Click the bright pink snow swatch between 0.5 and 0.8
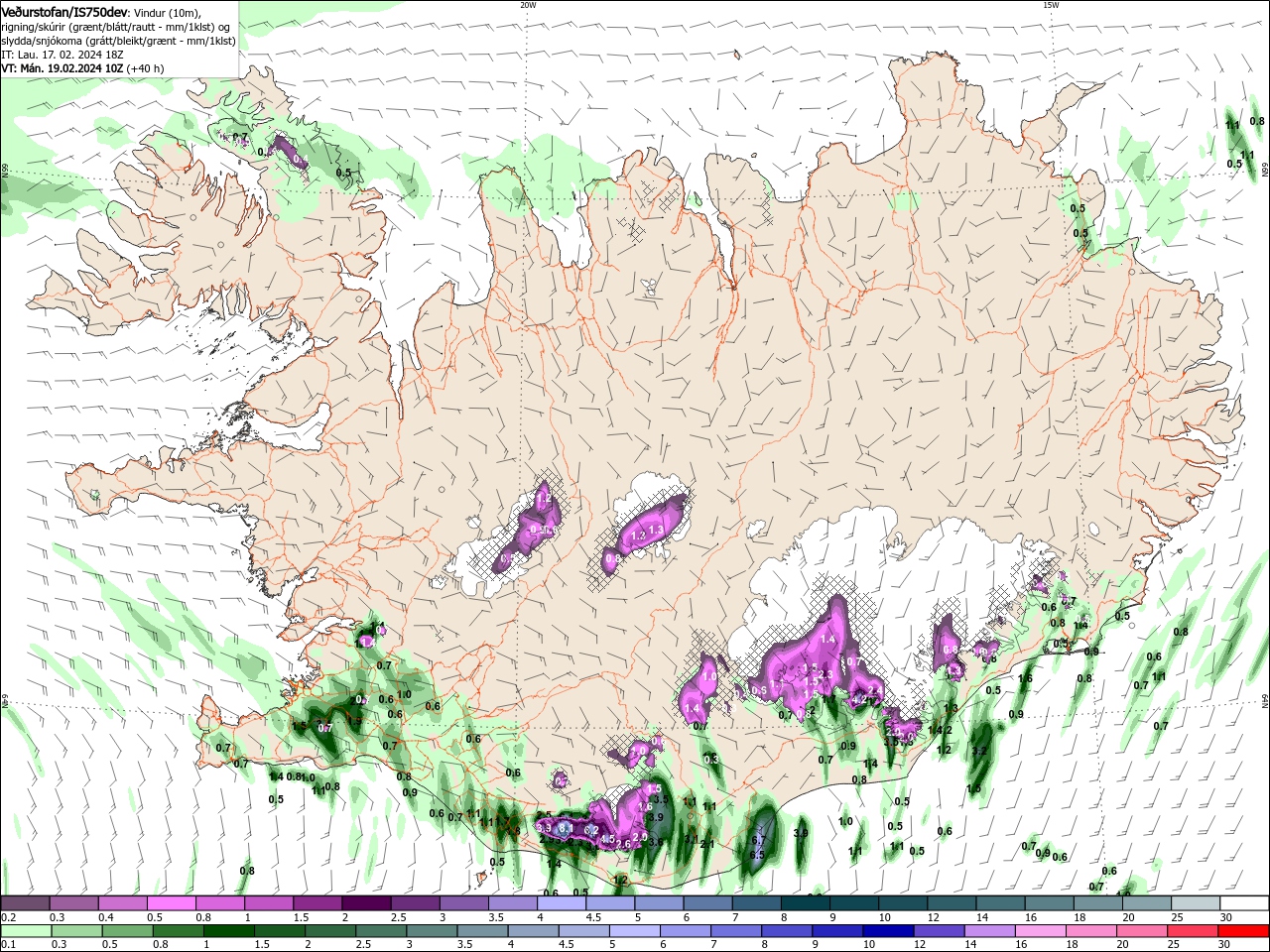 pos(171,903)
